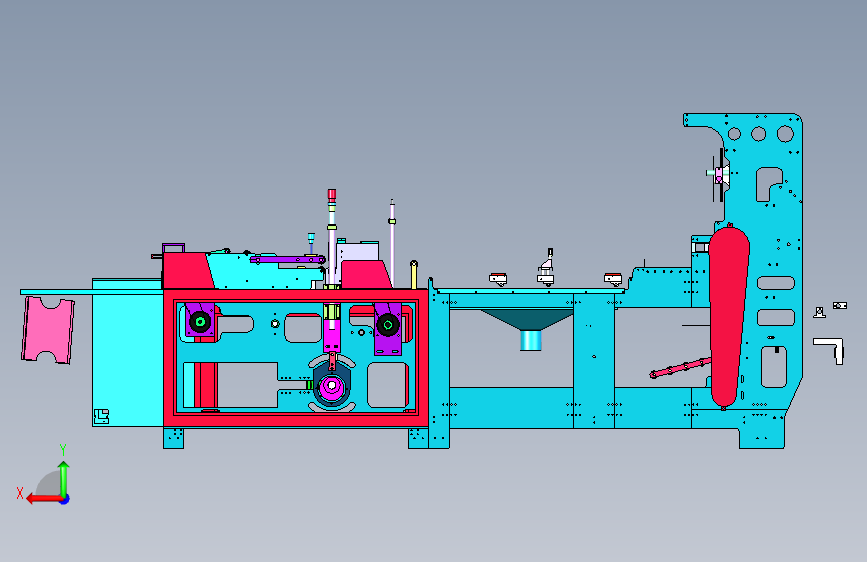Select the dark teal funnel hopper under the table
This screenshot has width=867, height=562.
tap(526, 320)
